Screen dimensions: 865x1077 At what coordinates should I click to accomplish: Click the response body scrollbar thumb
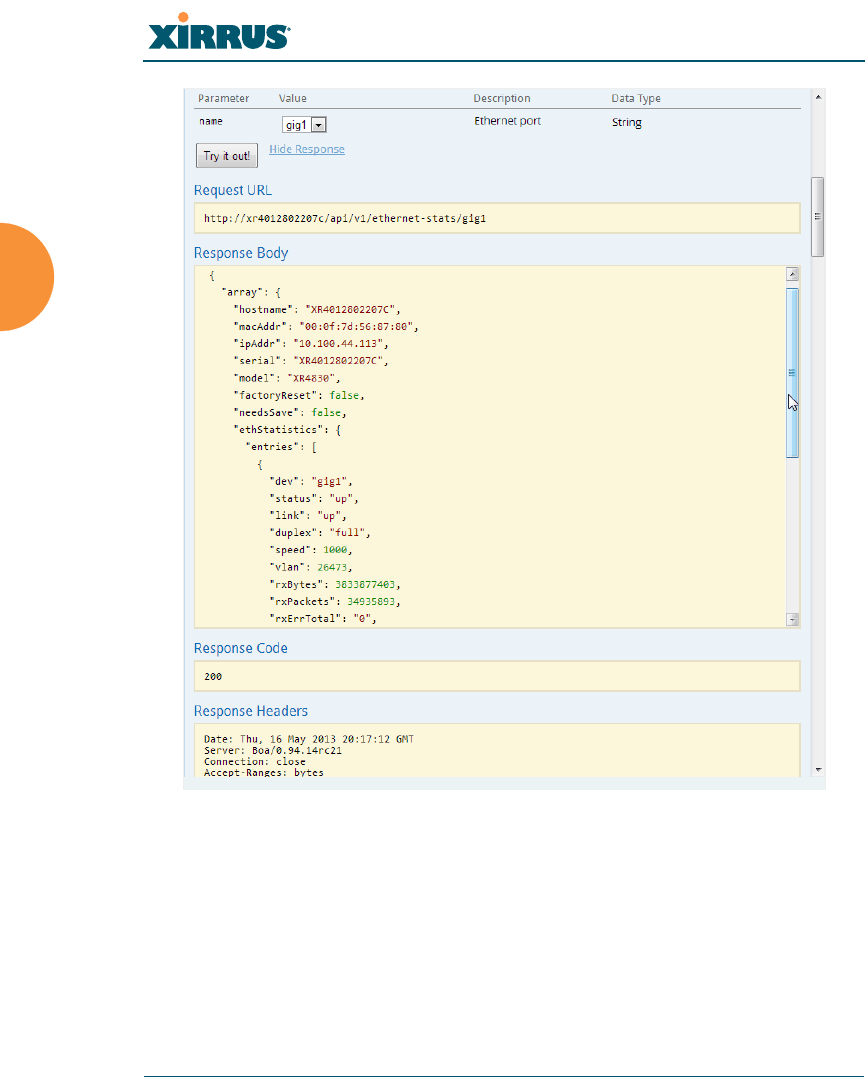tap(792, 373)
